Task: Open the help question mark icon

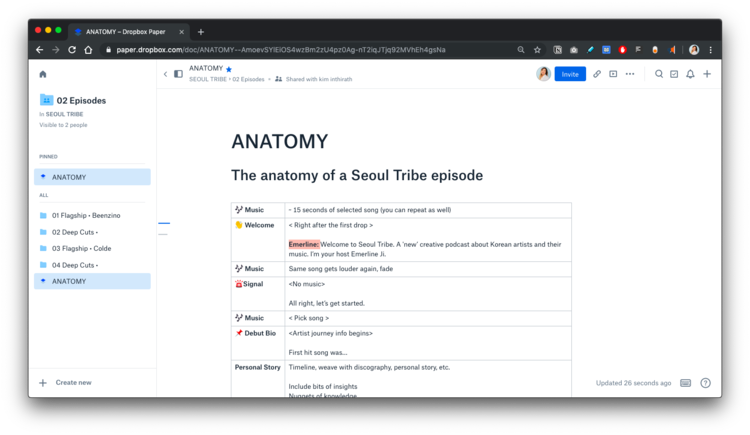Action: (x=705, y=383)
